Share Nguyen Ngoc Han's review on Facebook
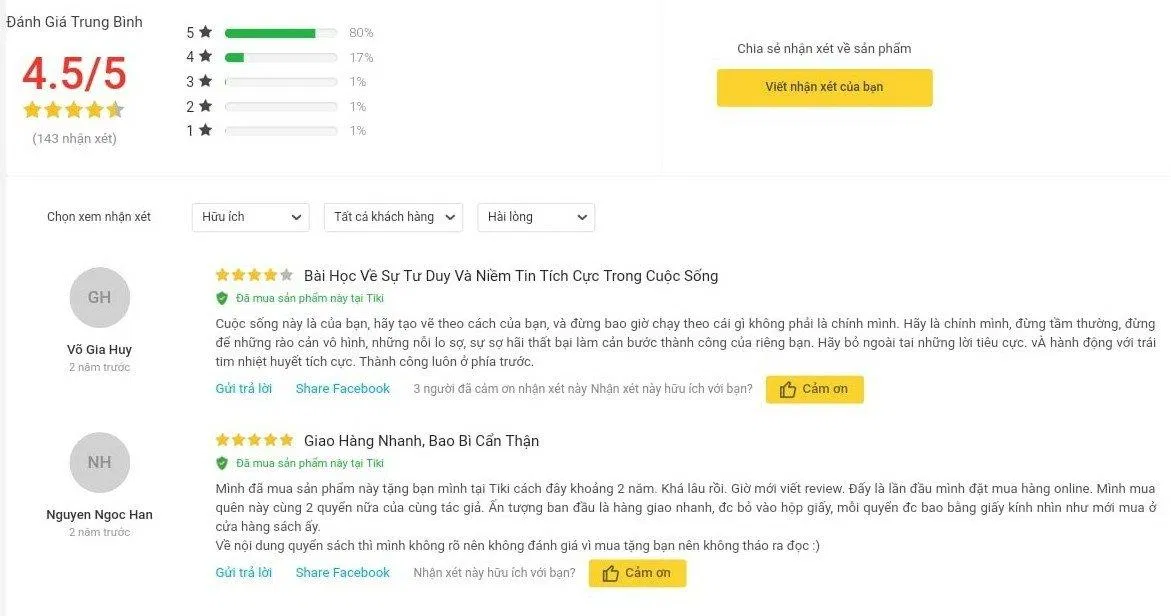 [342, 573]
